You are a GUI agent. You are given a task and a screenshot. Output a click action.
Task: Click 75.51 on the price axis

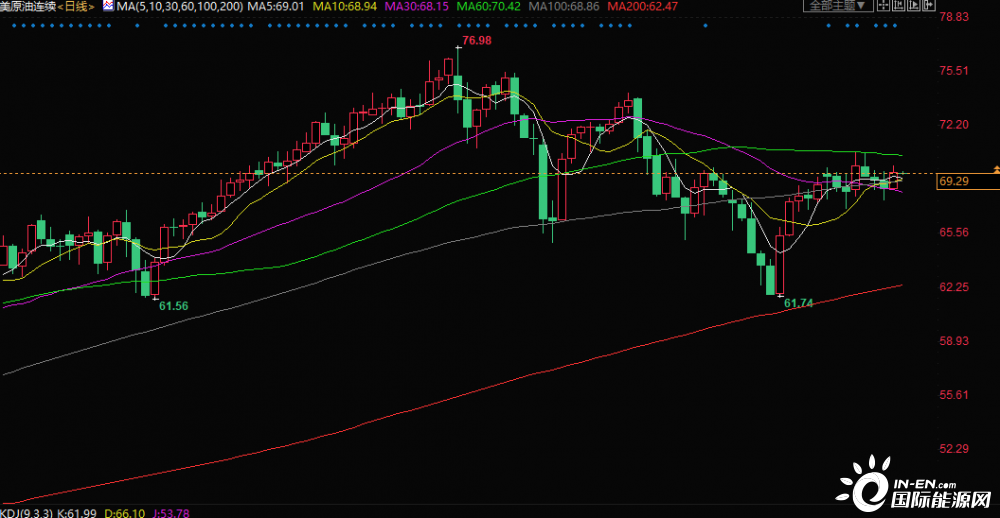click(x=955, y=70)
